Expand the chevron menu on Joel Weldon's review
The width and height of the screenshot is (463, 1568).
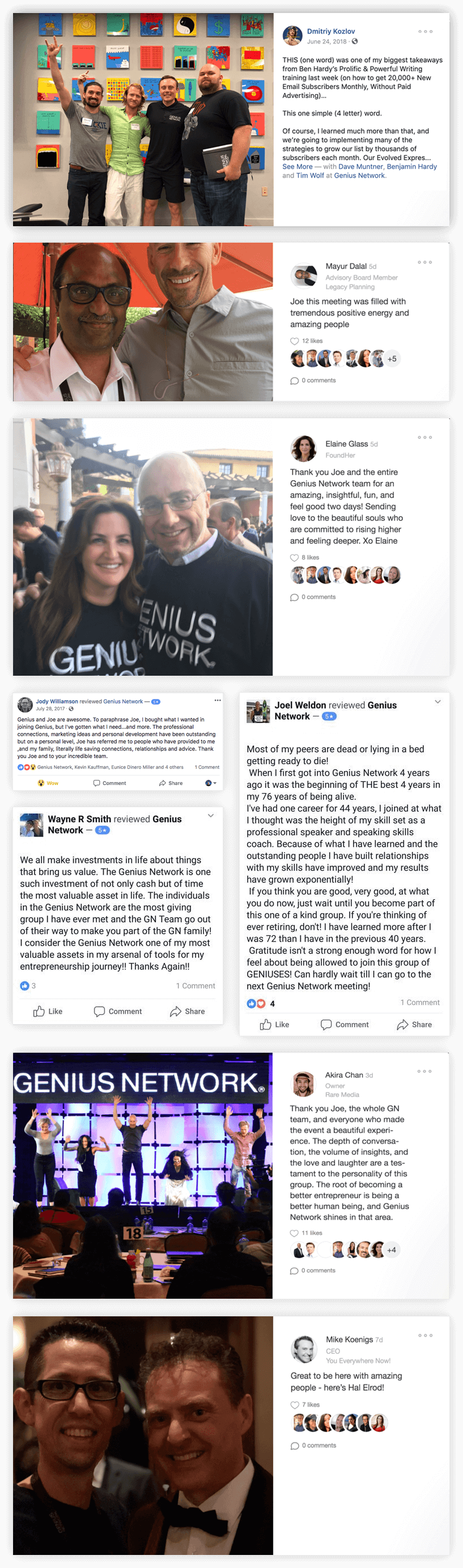[437, 702]
